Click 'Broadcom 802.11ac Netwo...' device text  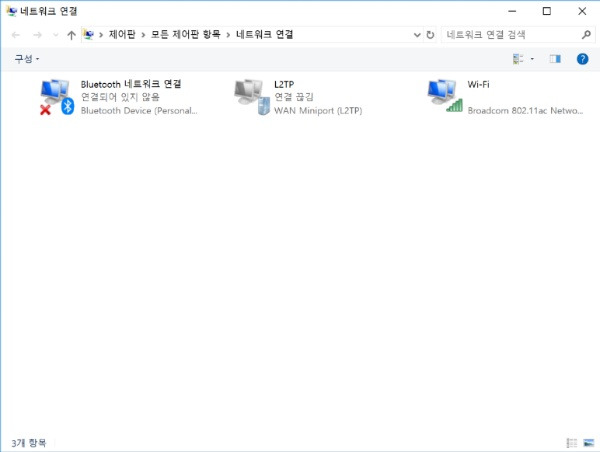tap(525, 111)
